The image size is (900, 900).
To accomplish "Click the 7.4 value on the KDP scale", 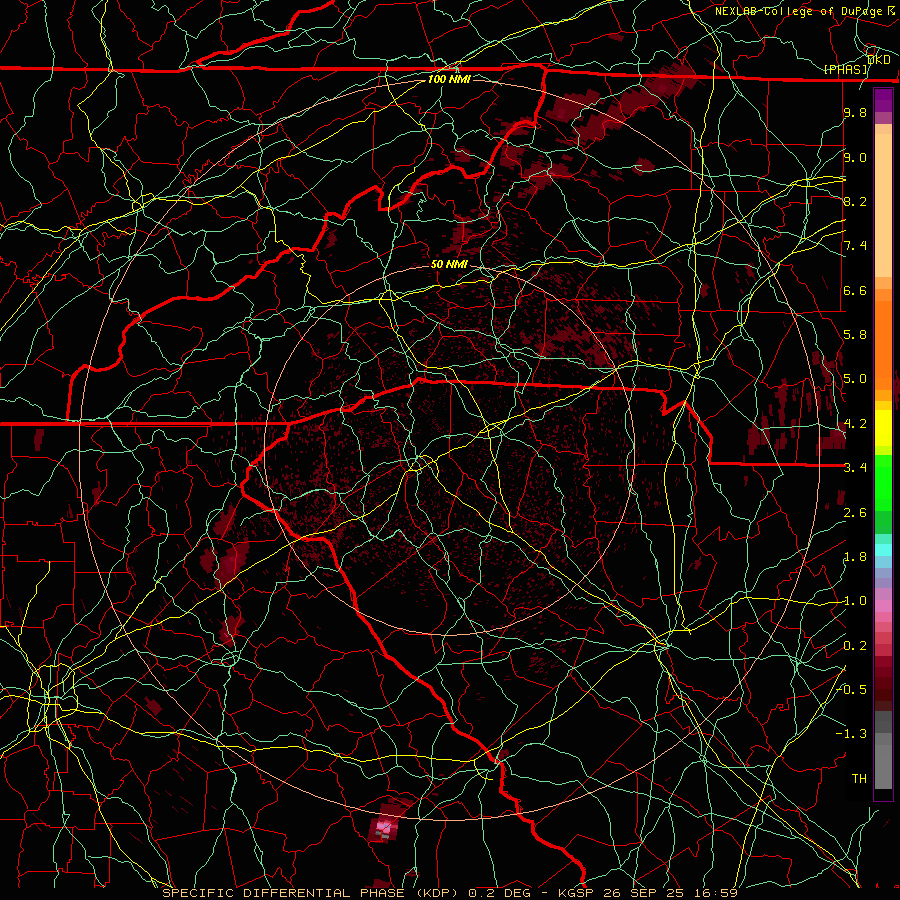I will (x=855, y=246).
